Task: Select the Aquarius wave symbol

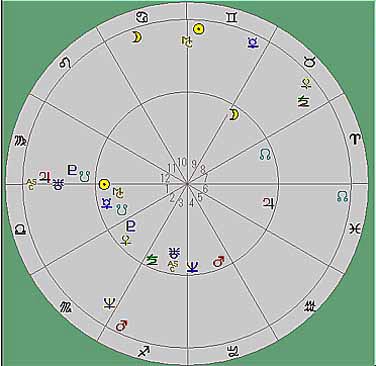Action: pos(310,306)
